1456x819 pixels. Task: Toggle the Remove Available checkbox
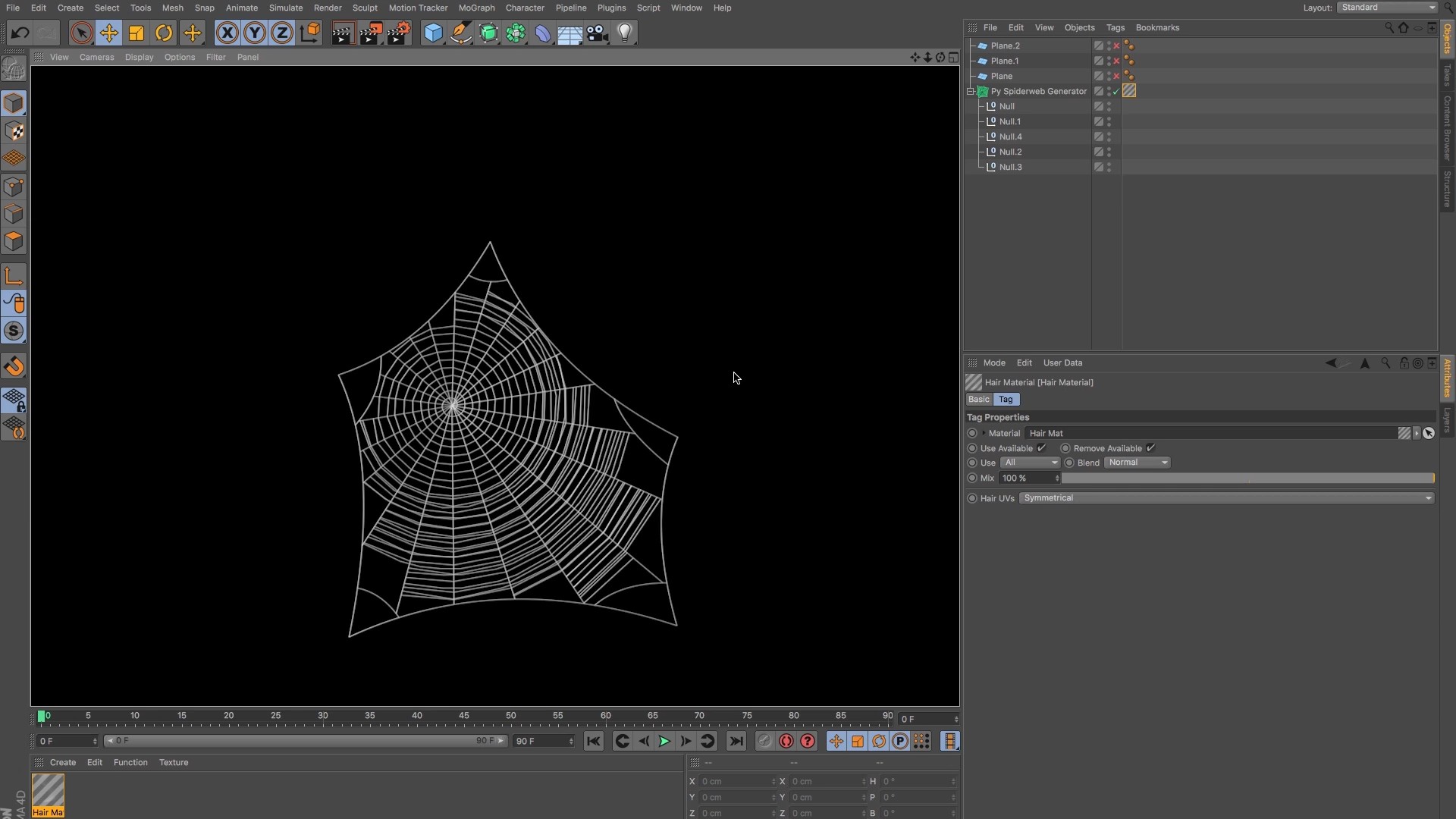[1150, 448]
